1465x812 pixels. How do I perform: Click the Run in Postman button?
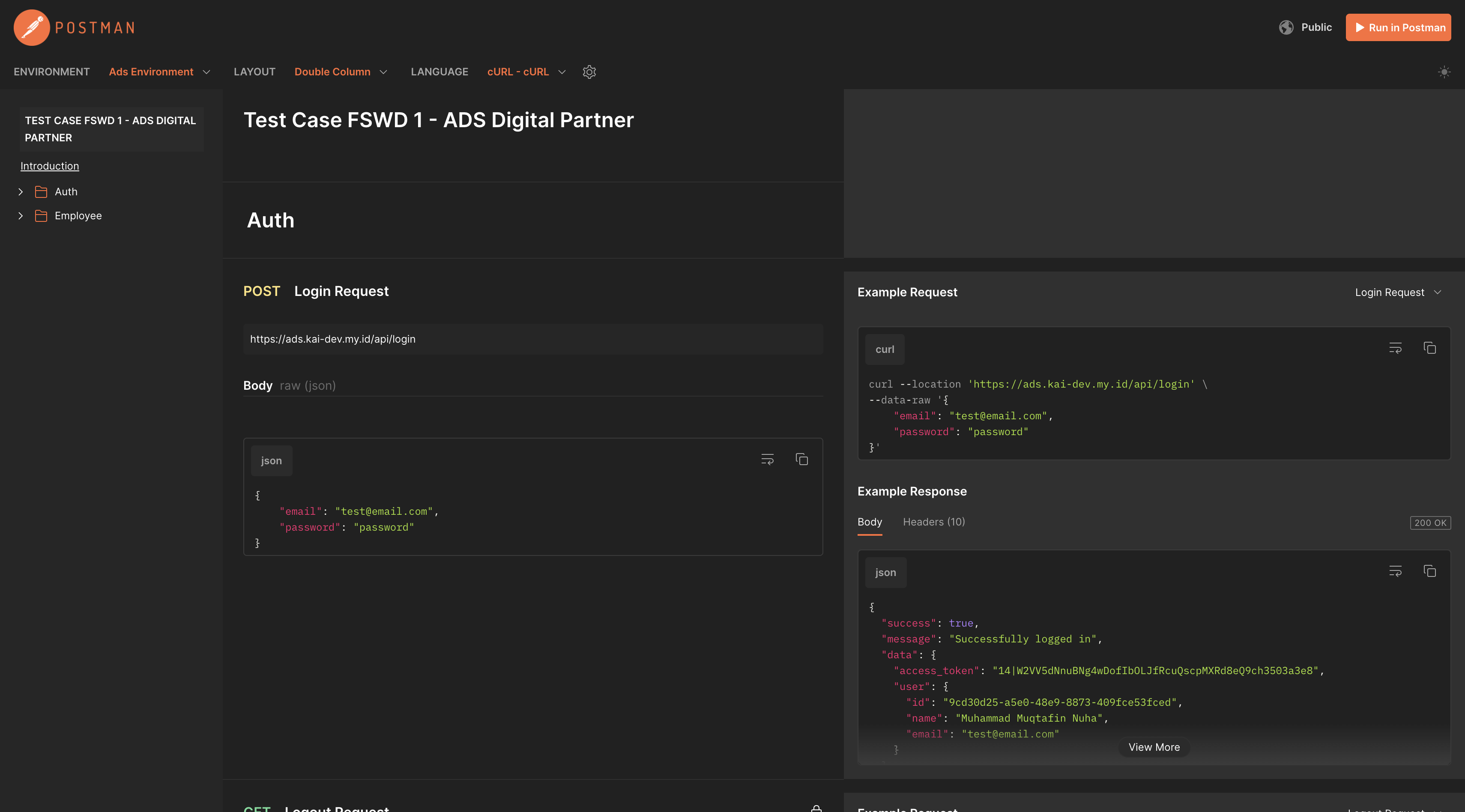click(x=1398, y=27)
